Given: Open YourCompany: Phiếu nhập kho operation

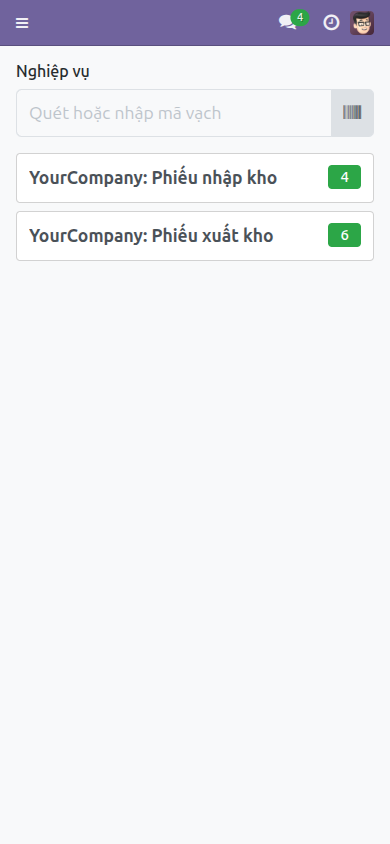Looking at the screenshot, I should click(195, 178).
